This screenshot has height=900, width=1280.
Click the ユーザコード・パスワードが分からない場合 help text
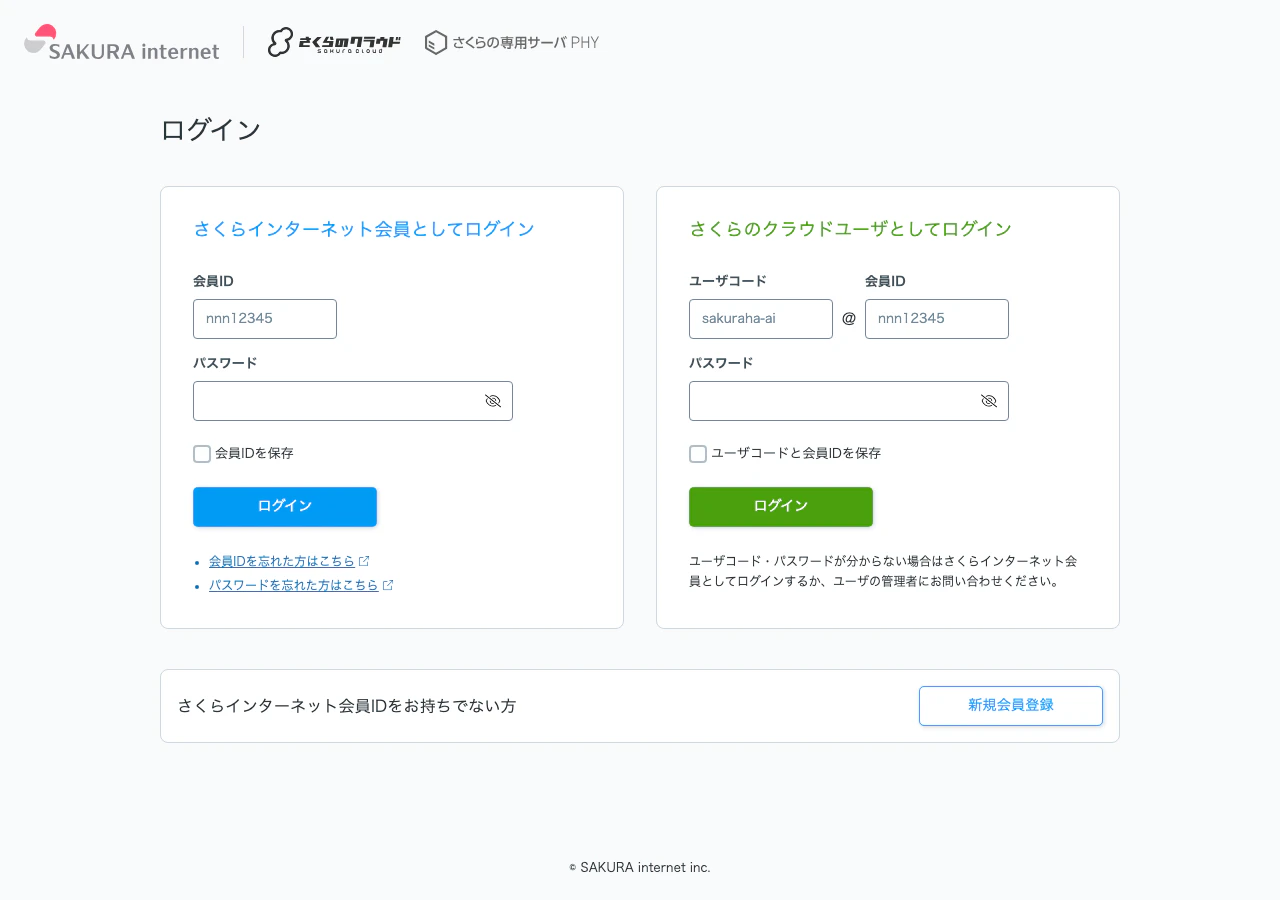tap(883, 571)
